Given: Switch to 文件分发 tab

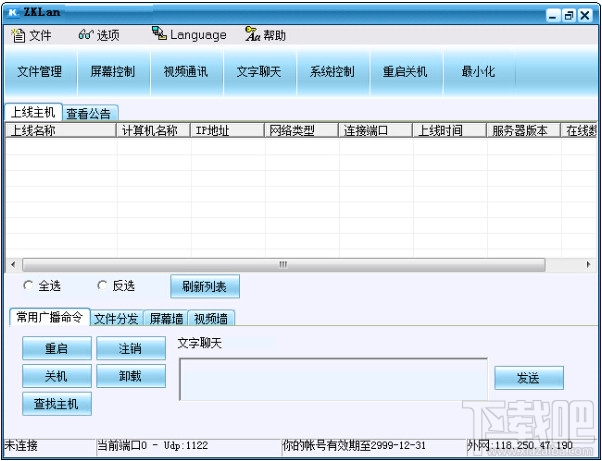Looking at the screenshot, I should [x=116, y=319].
